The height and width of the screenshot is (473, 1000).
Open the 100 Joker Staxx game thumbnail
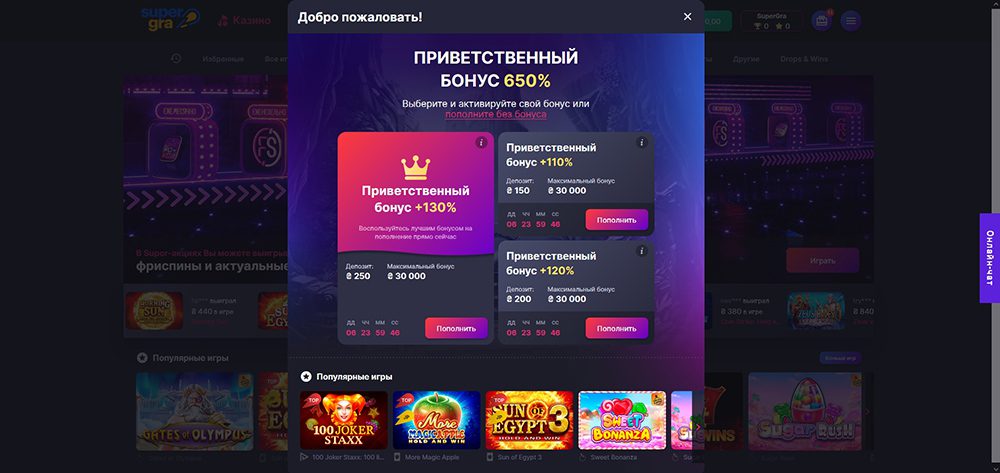tap(344, 420)
